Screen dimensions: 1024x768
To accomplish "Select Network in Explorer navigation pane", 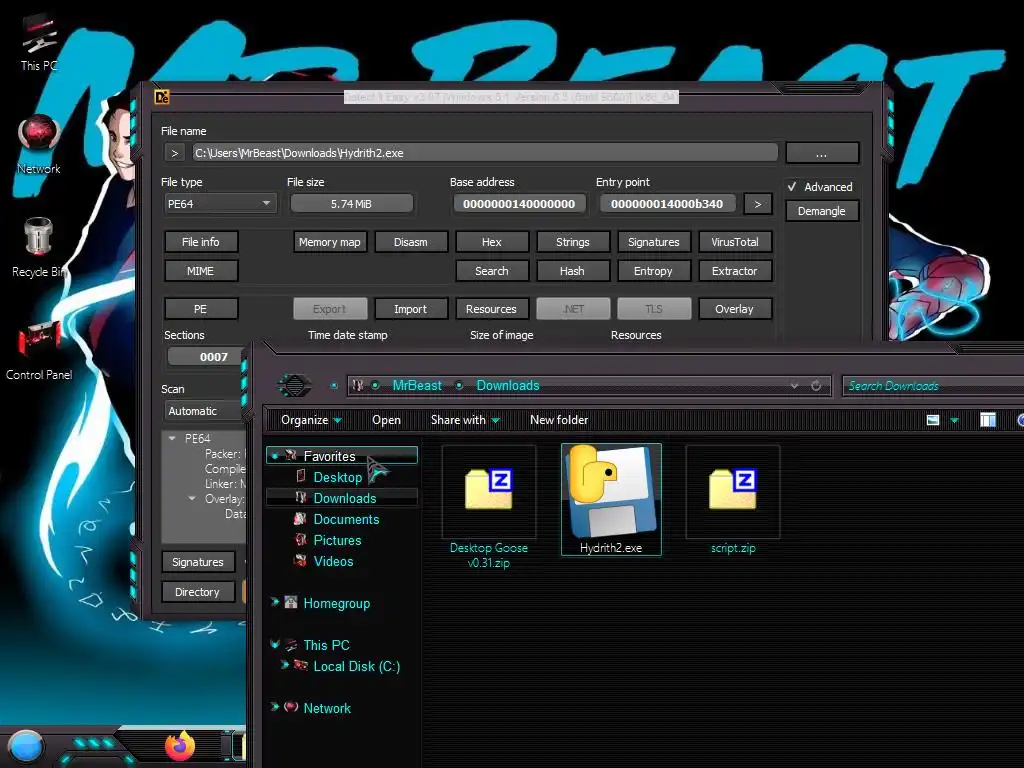I will click(x=327, y=708).
